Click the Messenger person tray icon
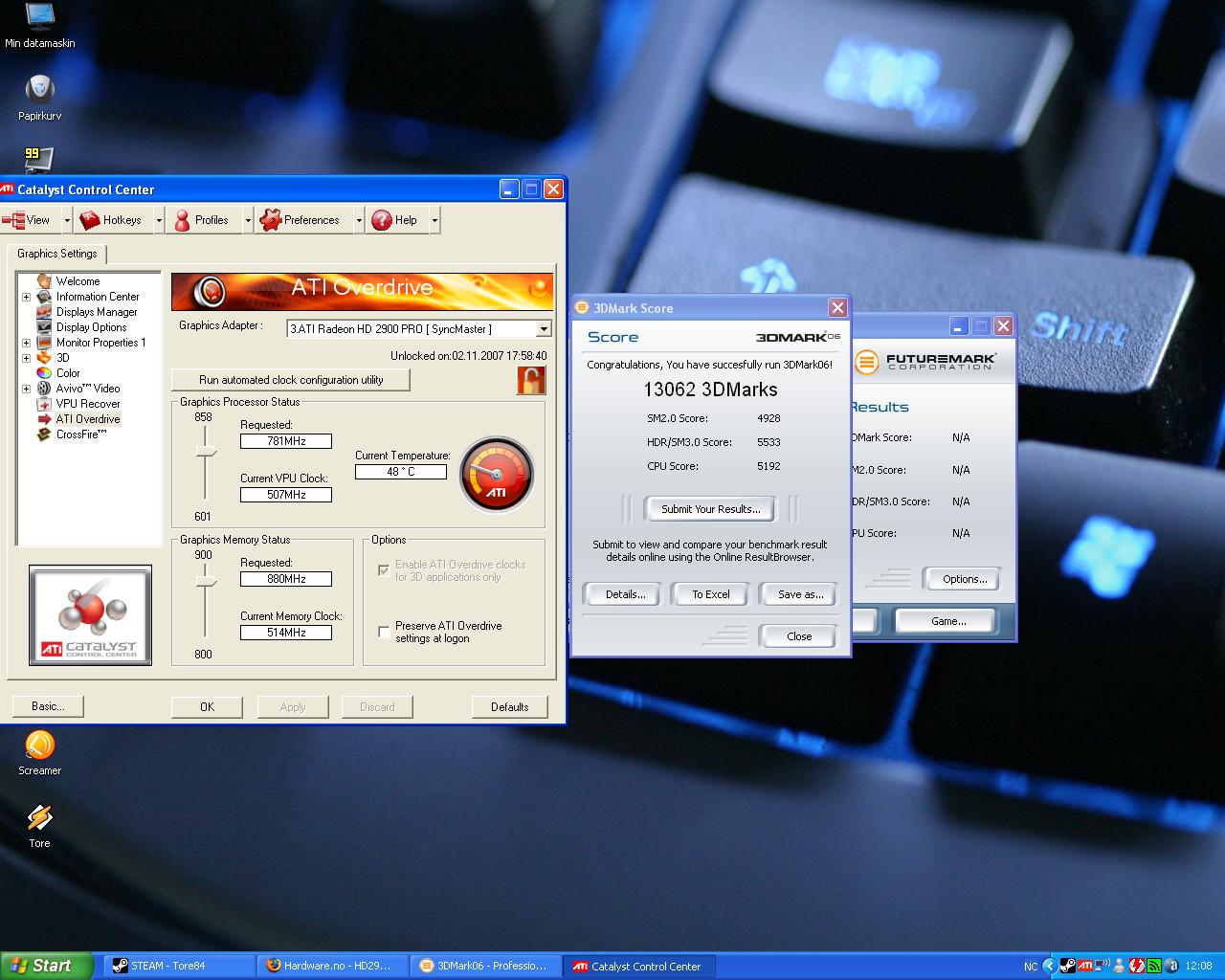 pos(1119,966)
